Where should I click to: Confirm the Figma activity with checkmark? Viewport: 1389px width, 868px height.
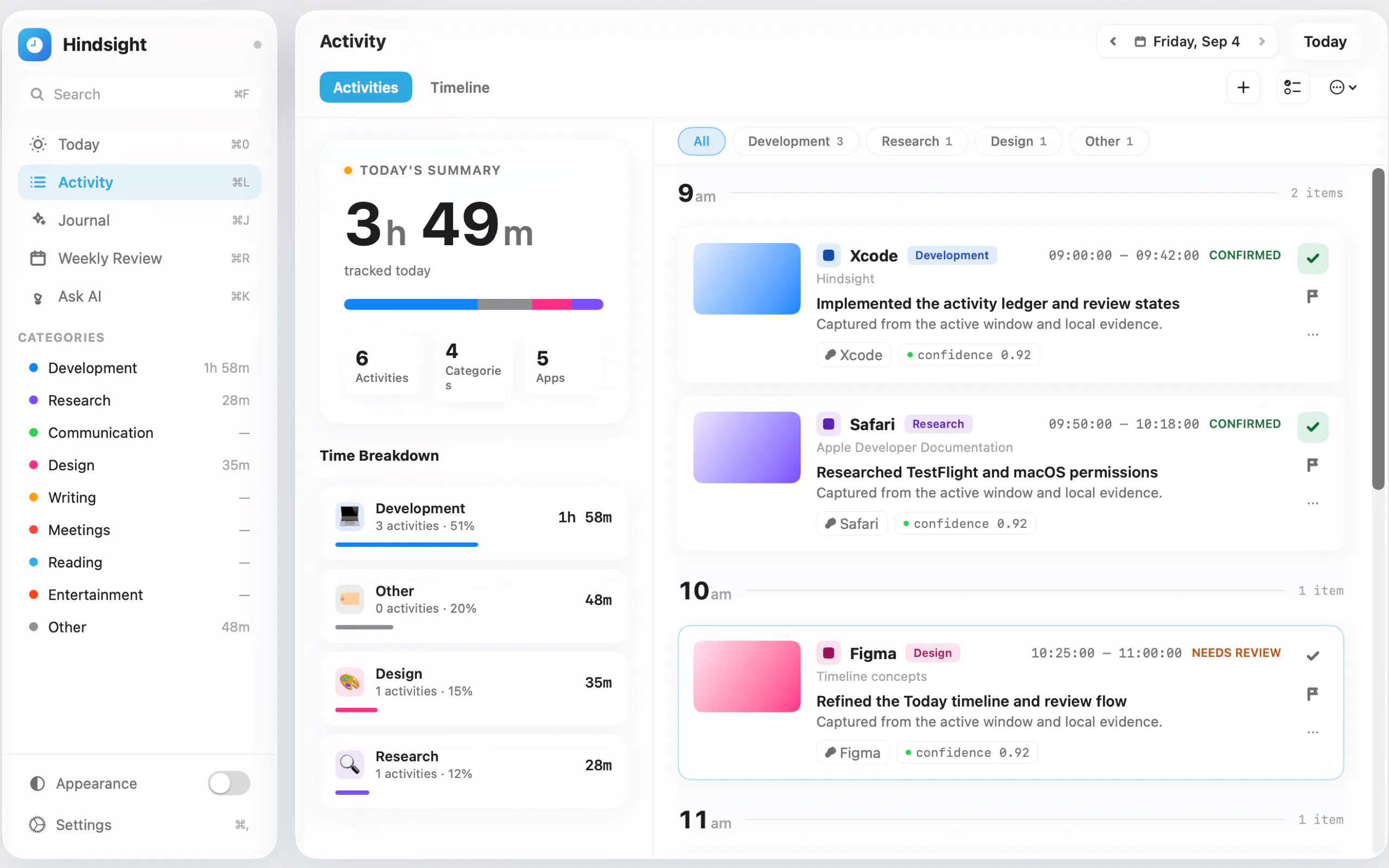1312,656
